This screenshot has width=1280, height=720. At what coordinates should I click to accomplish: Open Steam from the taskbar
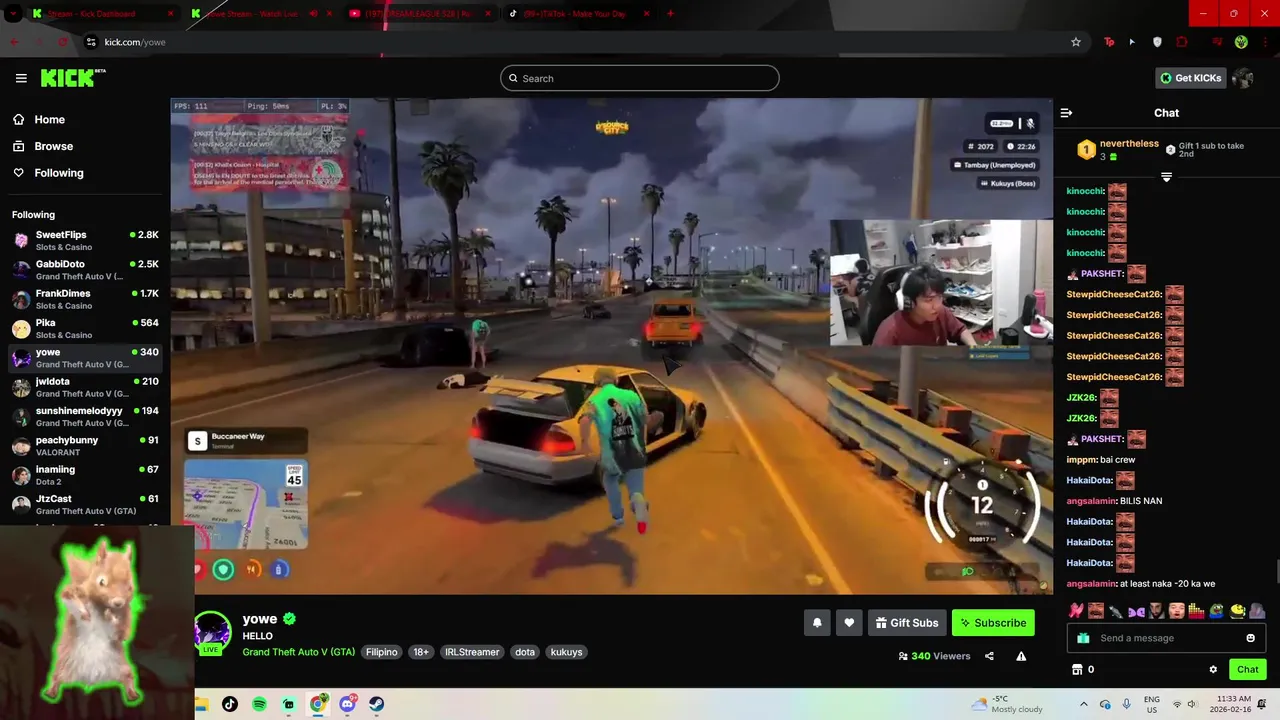click(x=376, y=704)
